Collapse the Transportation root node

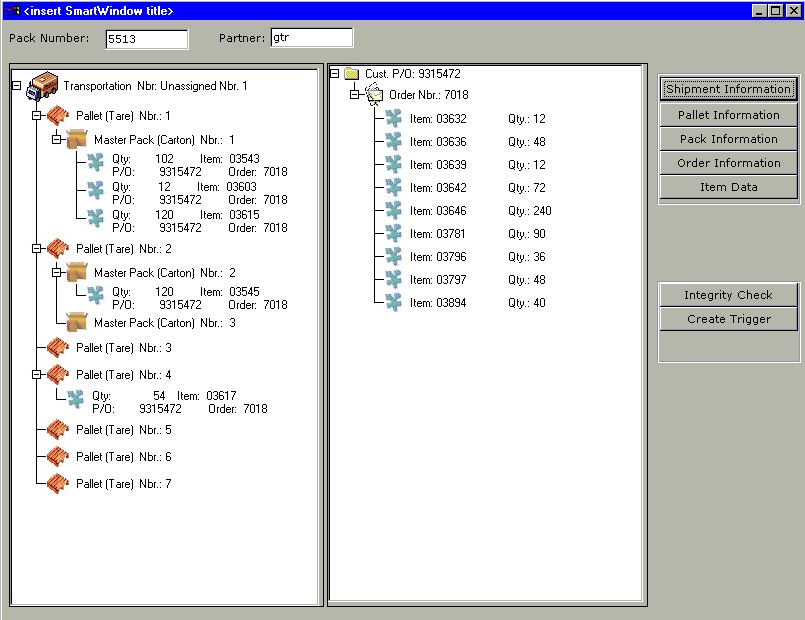coord(16,87)
